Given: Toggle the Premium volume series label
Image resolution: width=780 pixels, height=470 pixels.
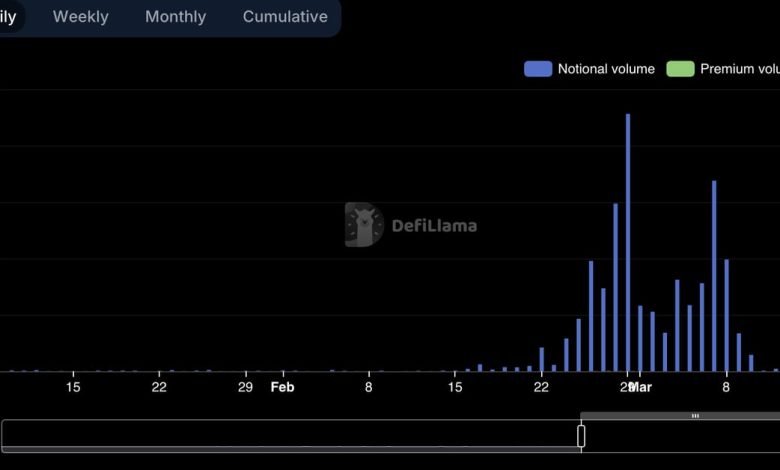Looking at the screenshot, I should click(x=740, y=69).
